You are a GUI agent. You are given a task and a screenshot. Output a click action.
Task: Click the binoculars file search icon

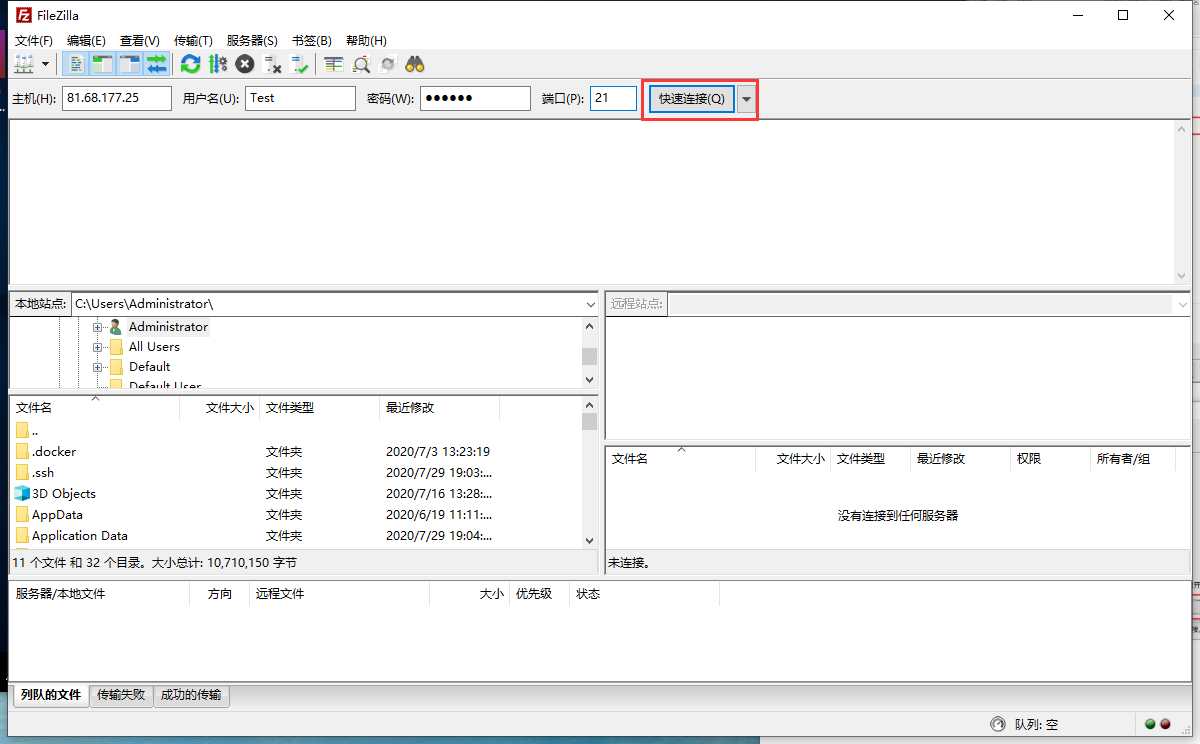tap(416, 64)
